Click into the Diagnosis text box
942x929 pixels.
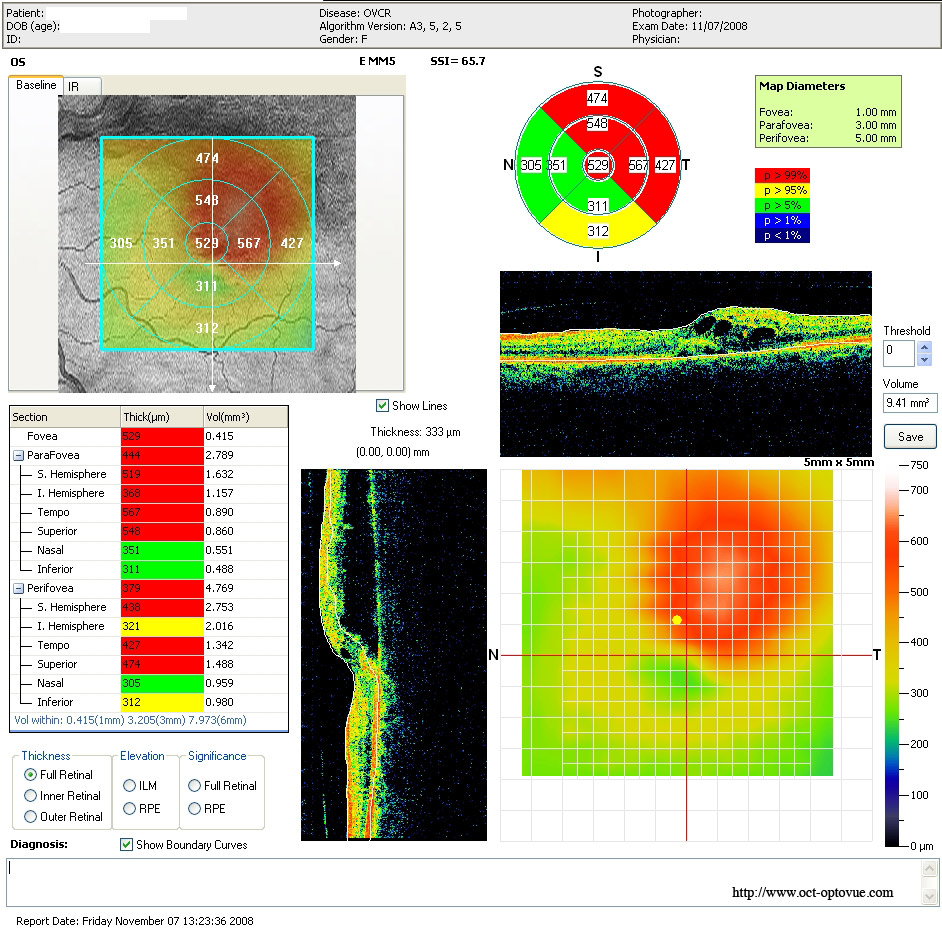tap(464, 882)
